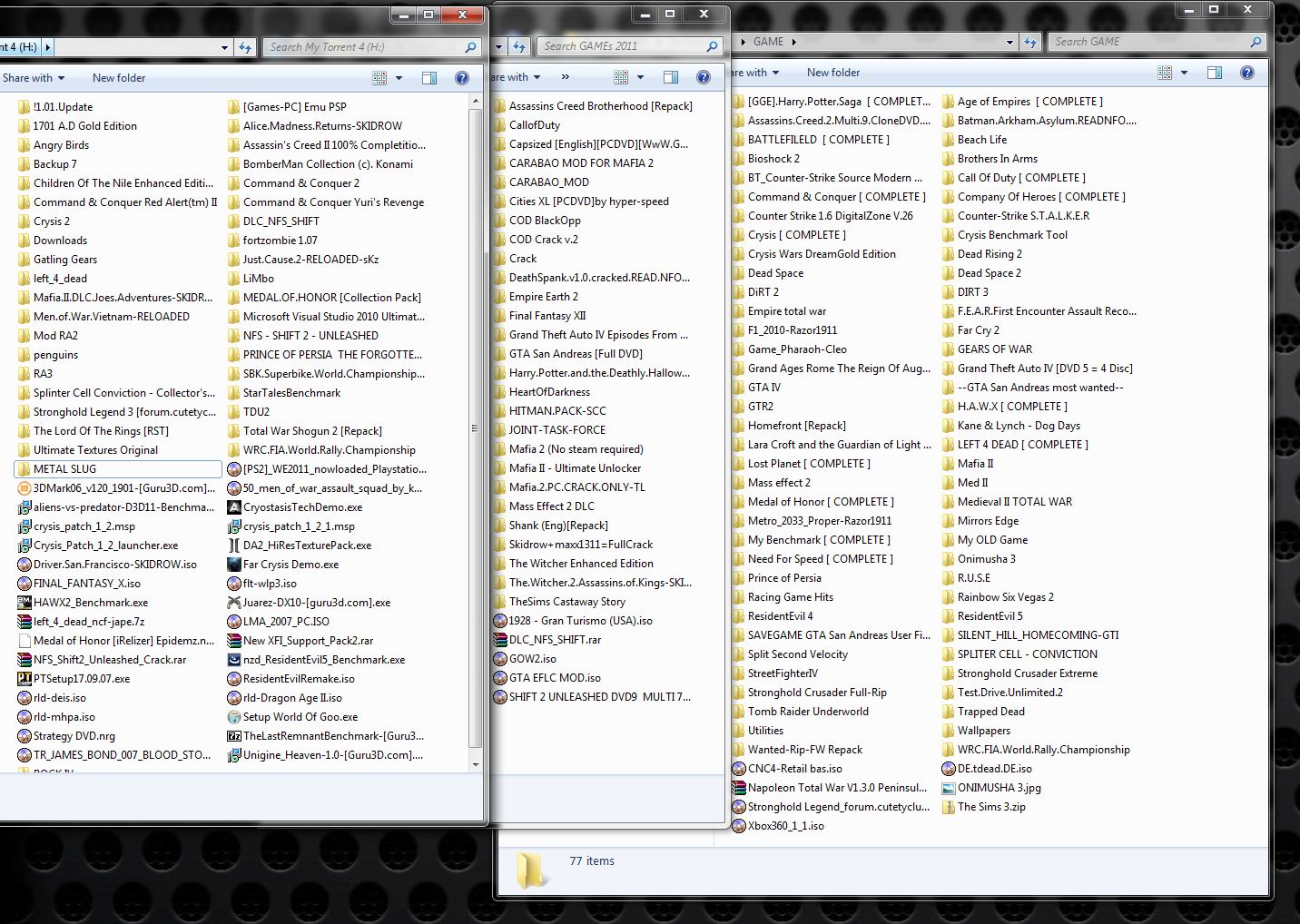Viewport: 1300px width, 924px height.
Task: Select The Sims 3.zip archive
Action: pos(983,807)
